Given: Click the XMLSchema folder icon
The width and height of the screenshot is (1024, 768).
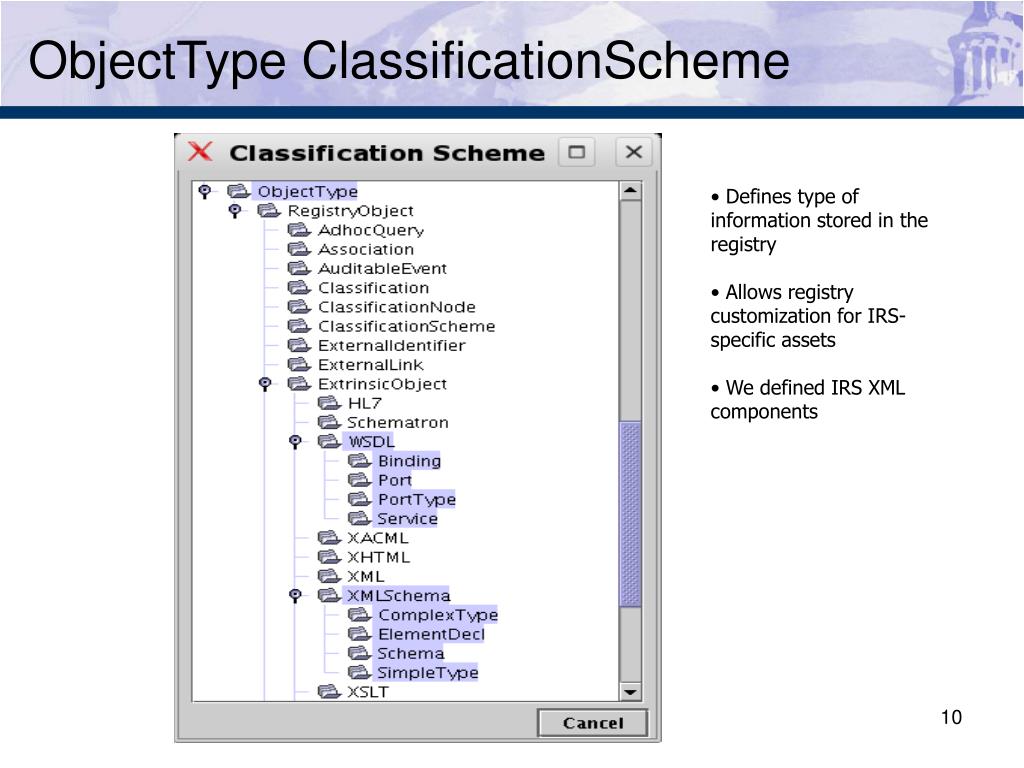Looking at the screenshot, I should pyautogui.click(x=328, y=596).
